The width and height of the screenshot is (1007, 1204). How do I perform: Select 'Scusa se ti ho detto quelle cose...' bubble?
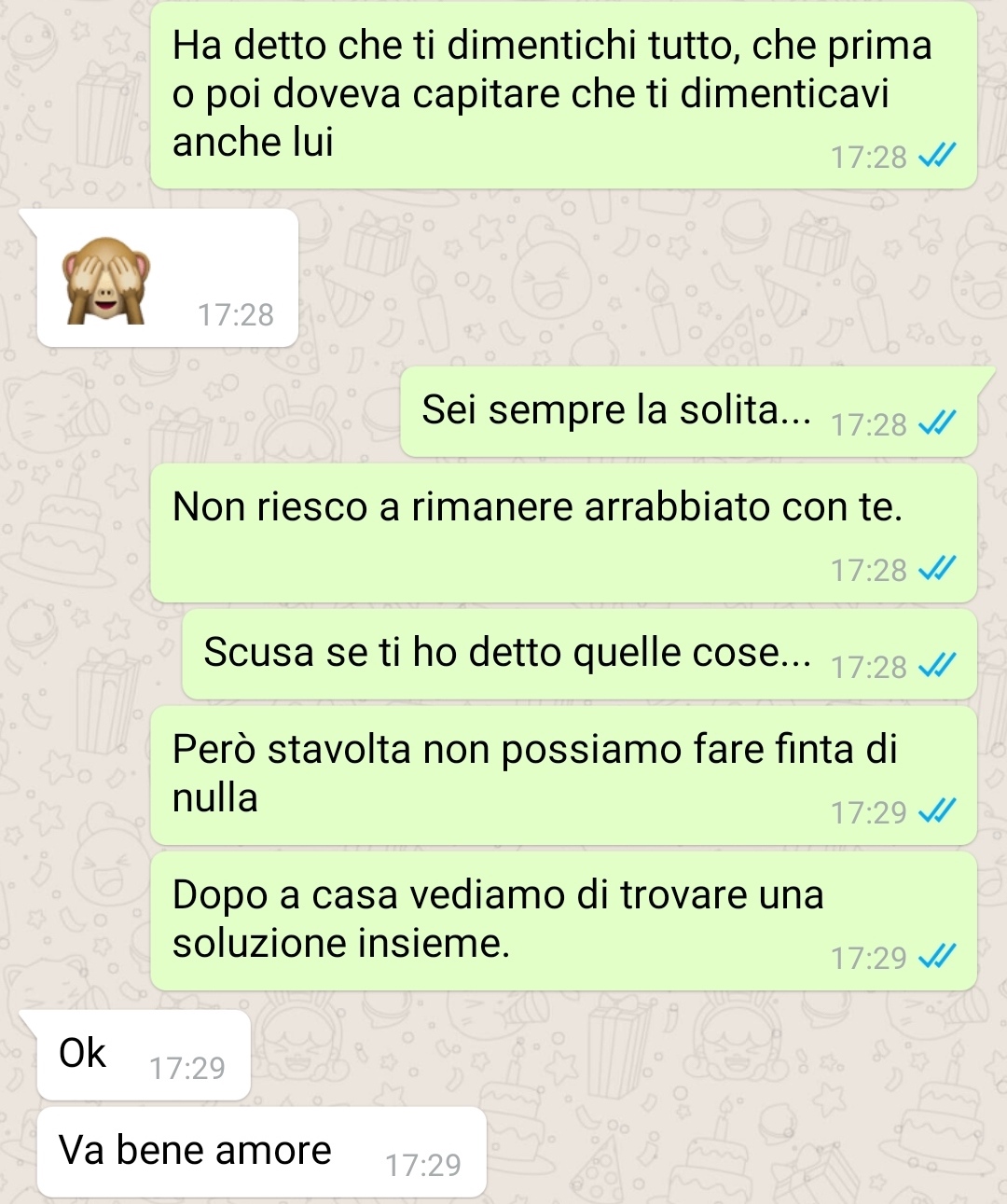[579, 654]
